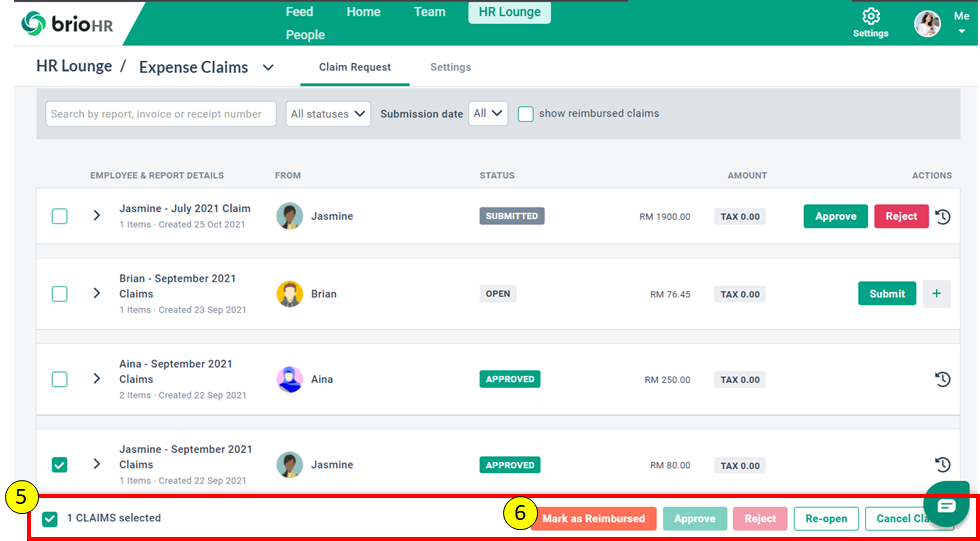This screenshot has width=980, height=541.
Task: Expand Jasmine September 2021 Claims row chevron
Action: [96, 464]
